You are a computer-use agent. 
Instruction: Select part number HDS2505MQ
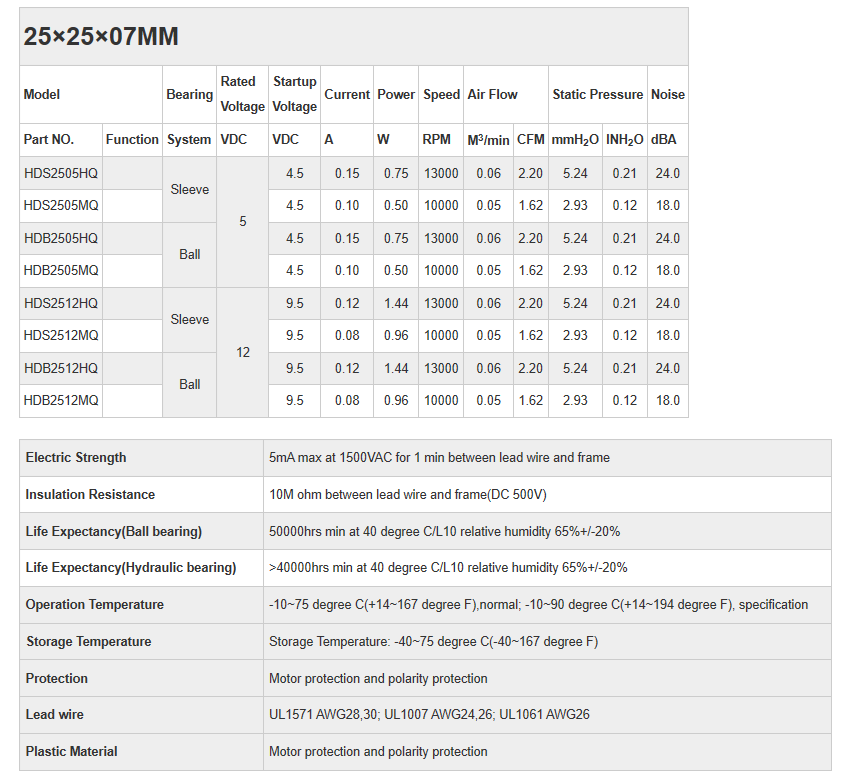point(61,205)
